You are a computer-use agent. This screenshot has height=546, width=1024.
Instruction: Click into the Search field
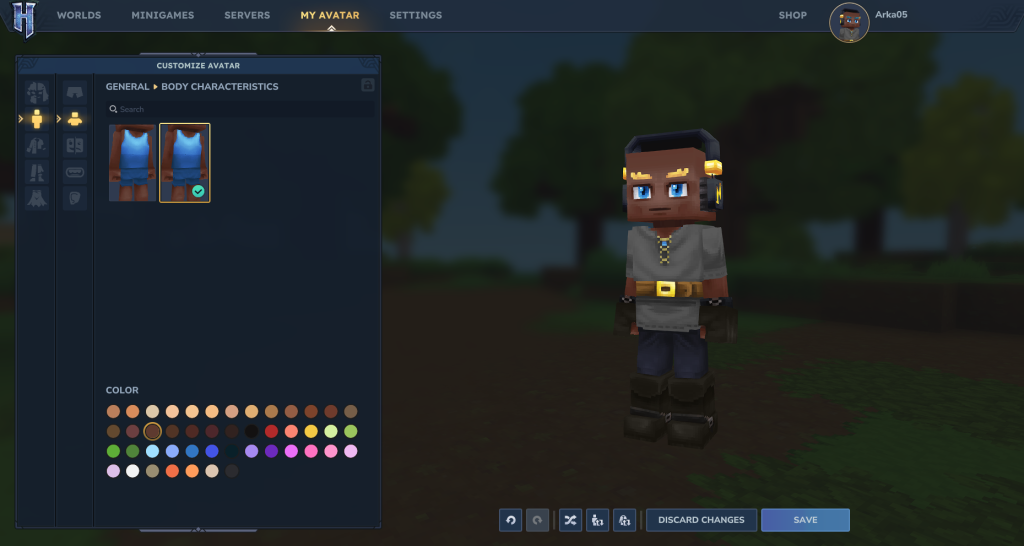[240, 109]
